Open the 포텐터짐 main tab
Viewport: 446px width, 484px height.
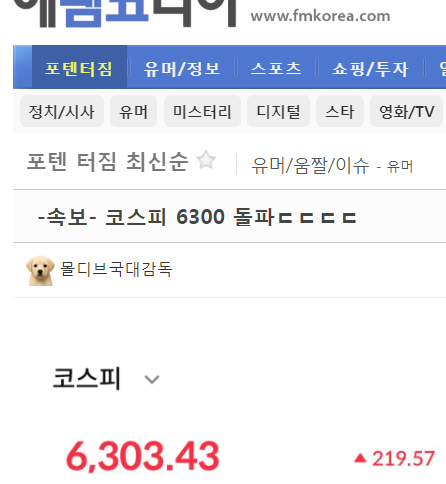click(x=79, y=67)
